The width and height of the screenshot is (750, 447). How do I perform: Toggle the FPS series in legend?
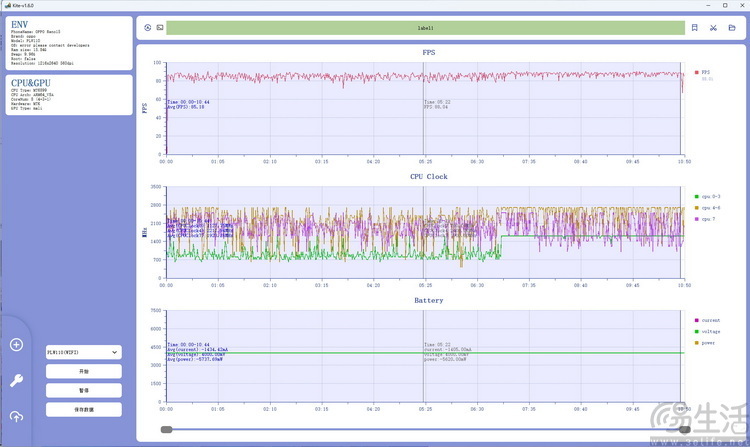(704, 72)
